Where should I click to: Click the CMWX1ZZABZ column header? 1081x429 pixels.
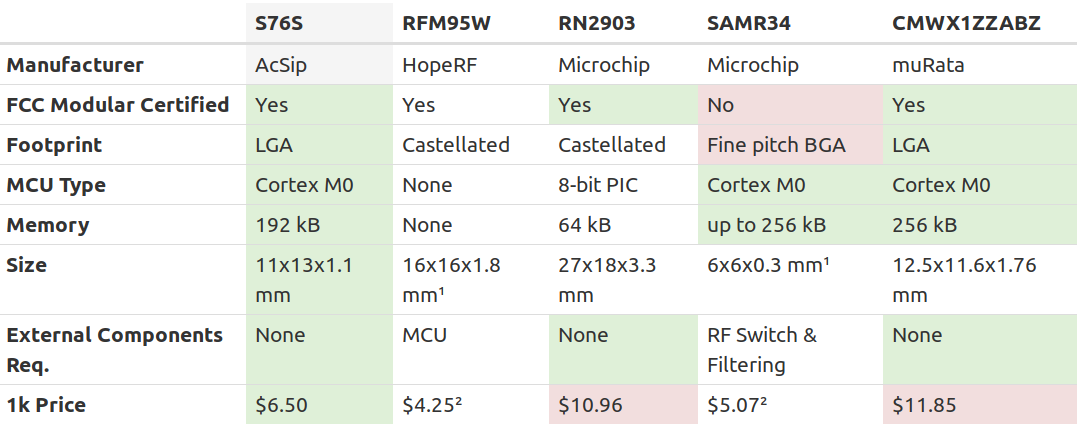point(980,23)
